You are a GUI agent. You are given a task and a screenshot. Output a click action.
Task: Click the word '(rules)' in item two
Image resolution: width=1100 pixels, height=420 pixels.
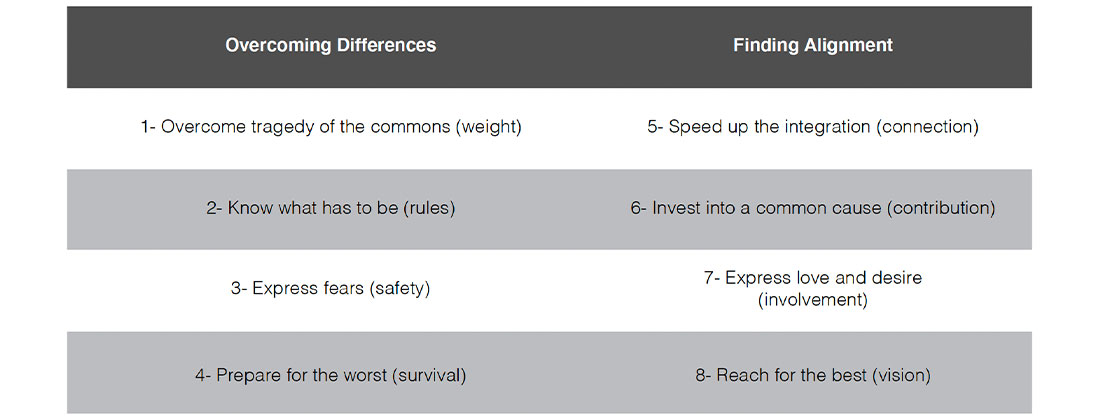(x=429, y=209)
